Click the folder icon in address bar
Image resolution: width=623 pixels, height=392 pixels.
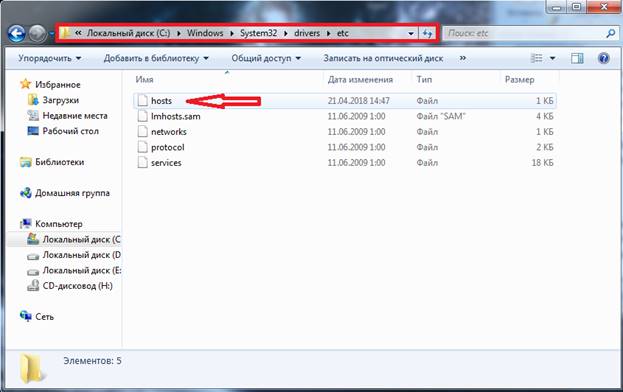point(66,33)
